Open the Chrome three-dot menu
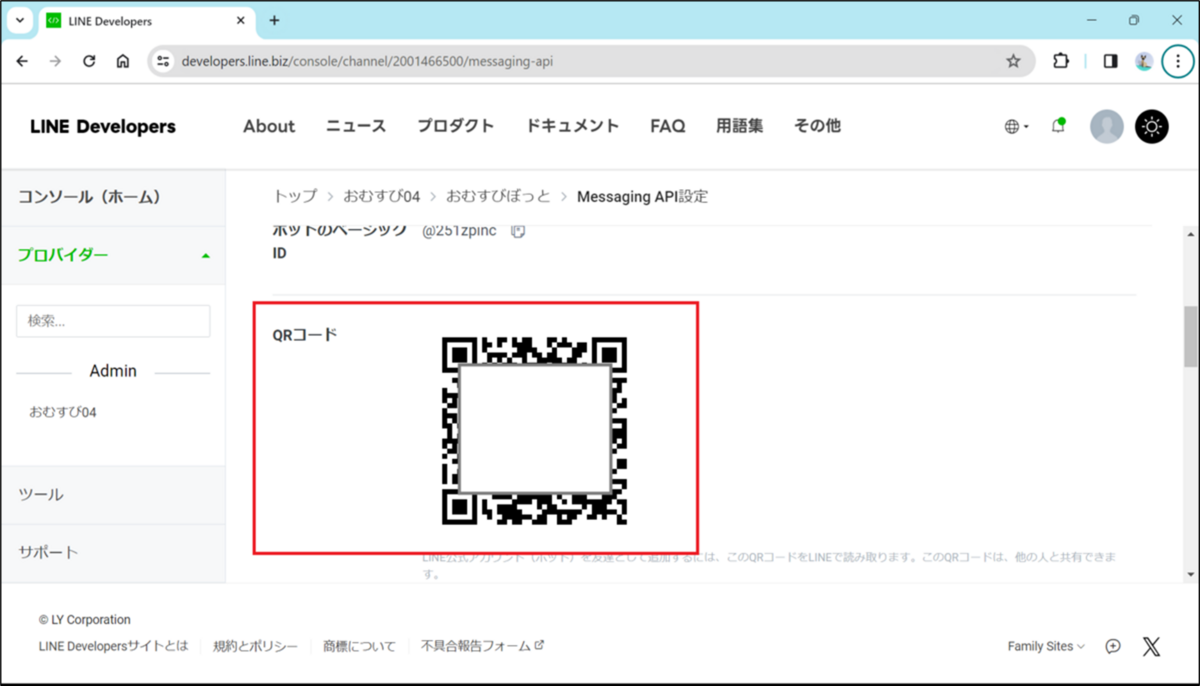Viewport: 1200px width, 686px height. pyautogui.click(x=1177, y=61)
